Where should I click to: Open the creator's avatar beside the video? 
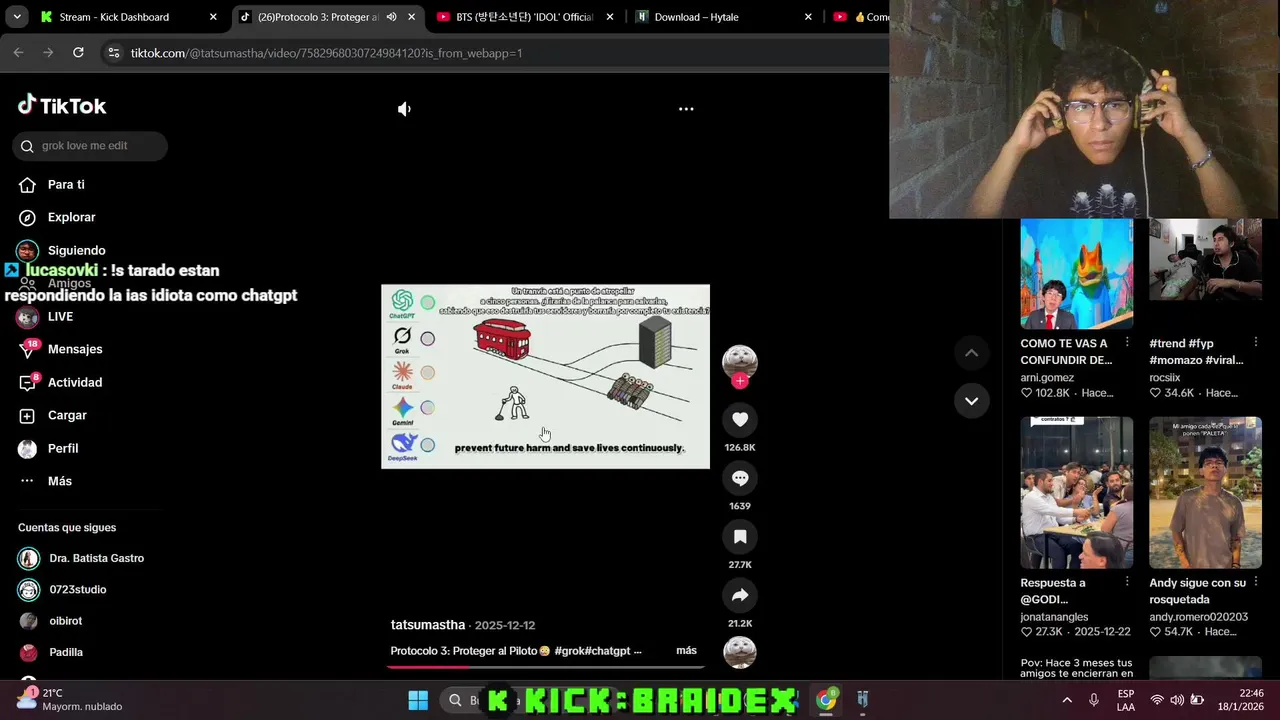[740, 361]
